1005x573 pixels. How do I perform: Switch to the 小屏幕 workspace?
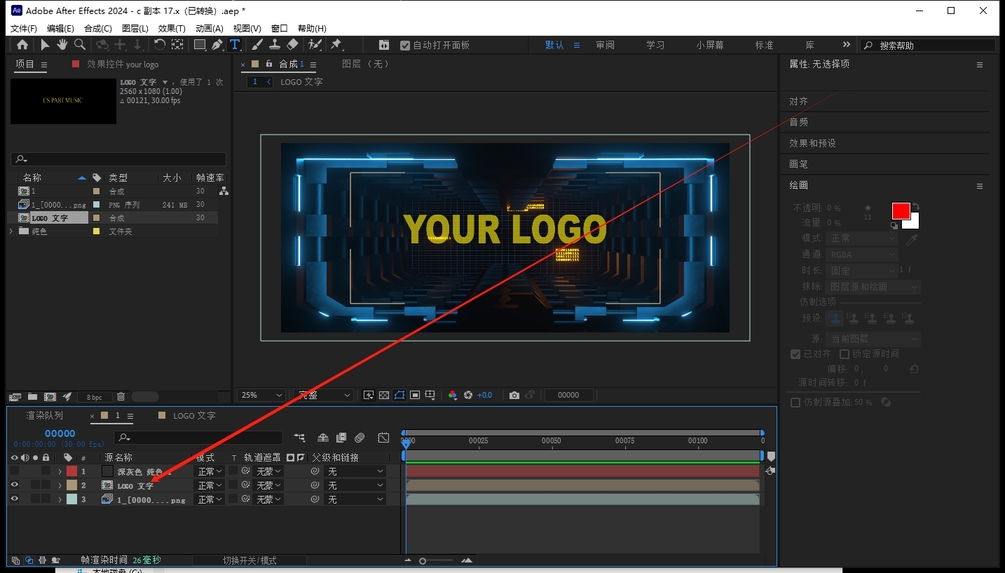(x=710, y=45)
